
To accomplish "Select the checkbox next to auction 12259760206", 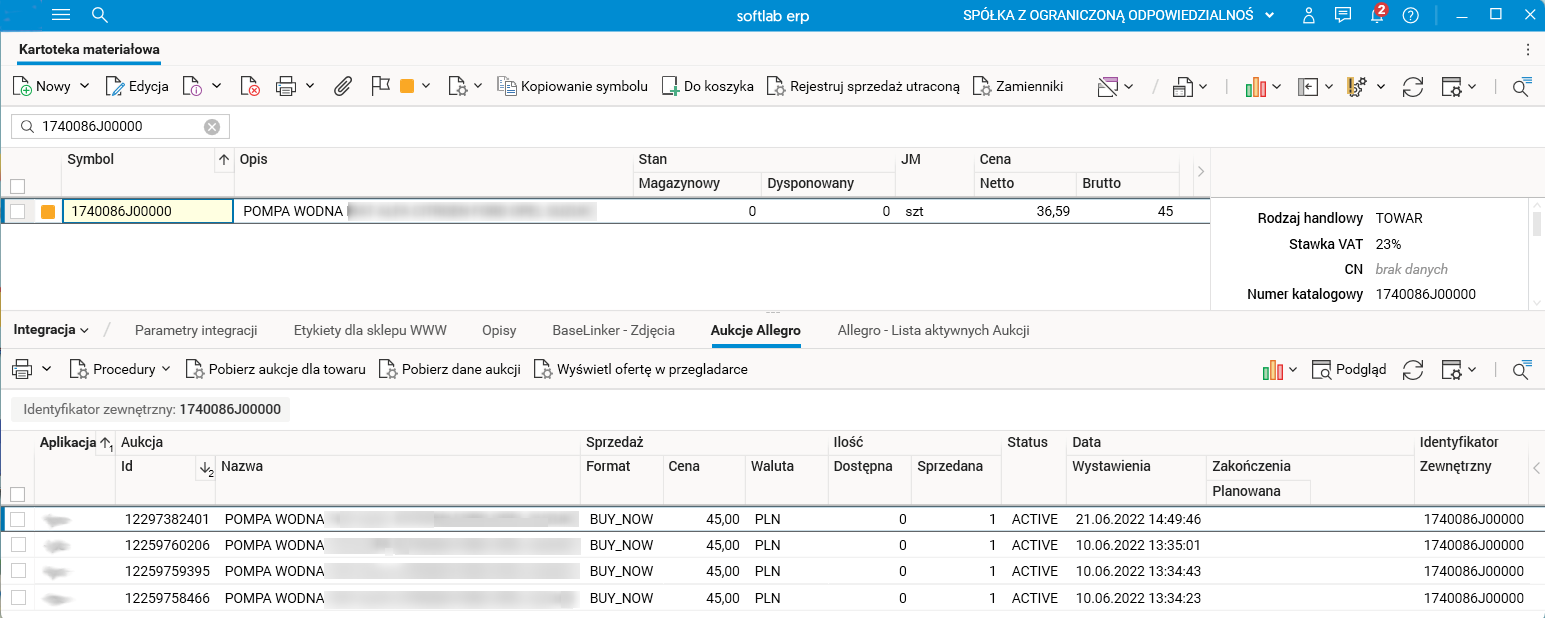I will pos(17,545).
